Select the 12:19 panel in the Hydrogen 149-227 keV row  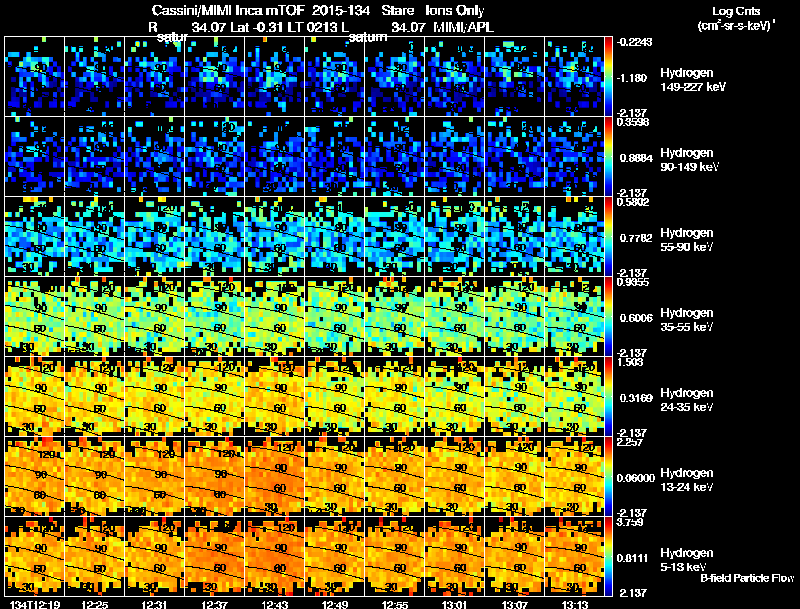coord(34,77)
